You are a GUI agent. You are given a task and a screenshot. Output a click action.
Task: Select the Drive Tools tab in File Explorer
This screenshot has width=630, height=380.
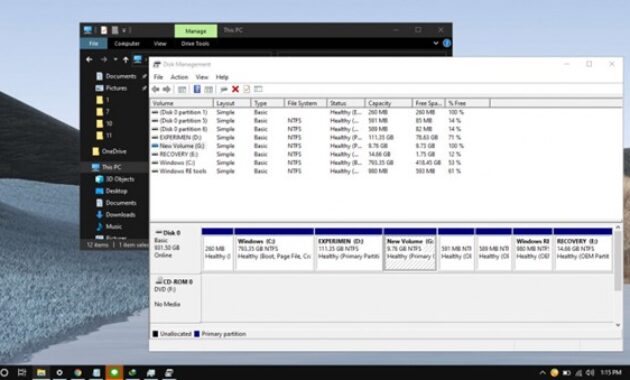coord(195,43)
